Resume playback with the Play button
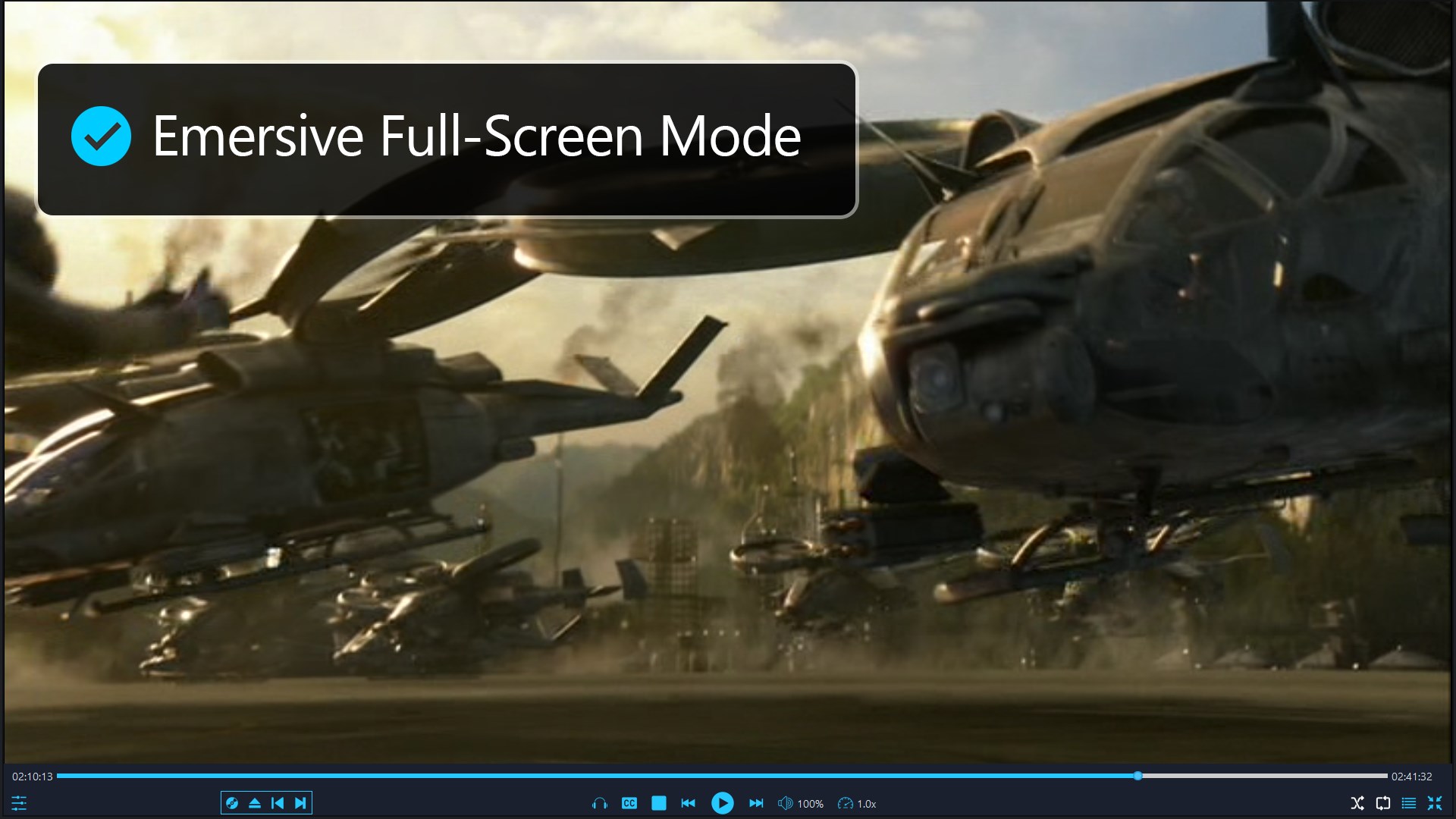This screenshot has width=1456, height=819. (x=723, y=802)
